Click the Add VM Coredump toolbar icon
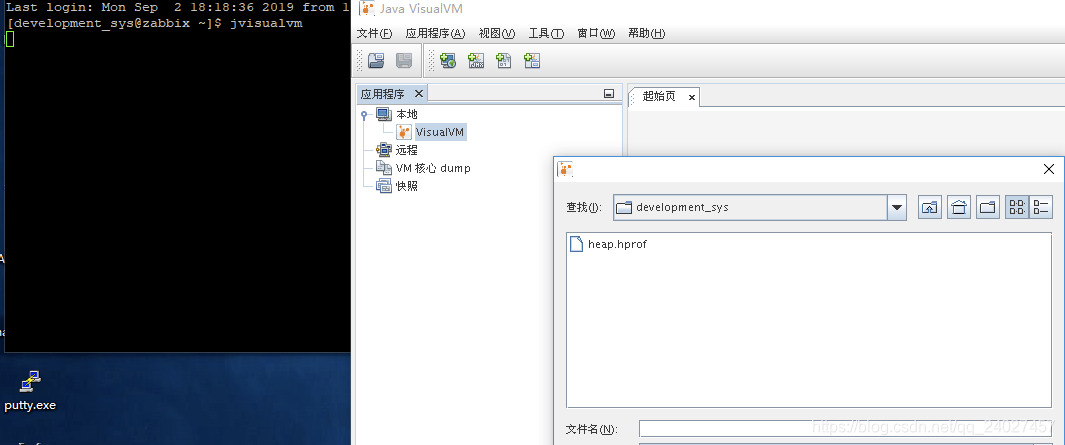1065x445 pixels. (504, 61)
